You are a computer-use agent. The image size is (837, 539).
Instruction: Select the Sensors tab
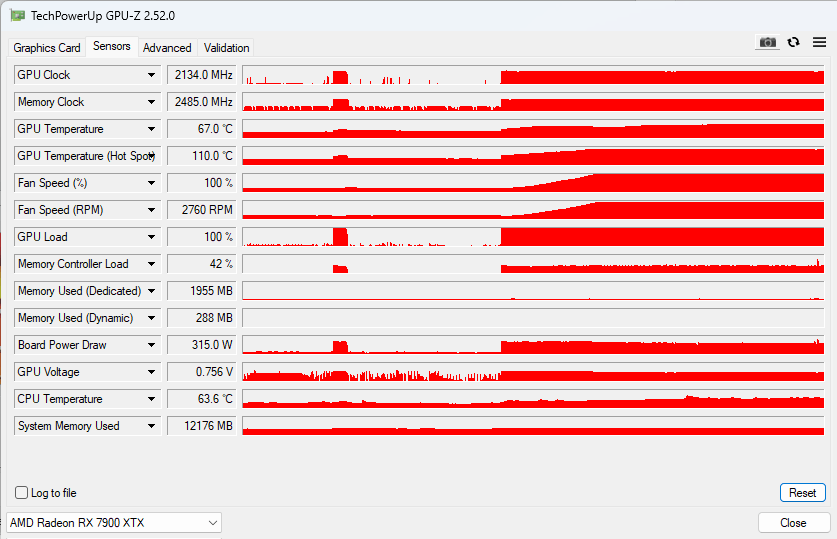[112, 46]
